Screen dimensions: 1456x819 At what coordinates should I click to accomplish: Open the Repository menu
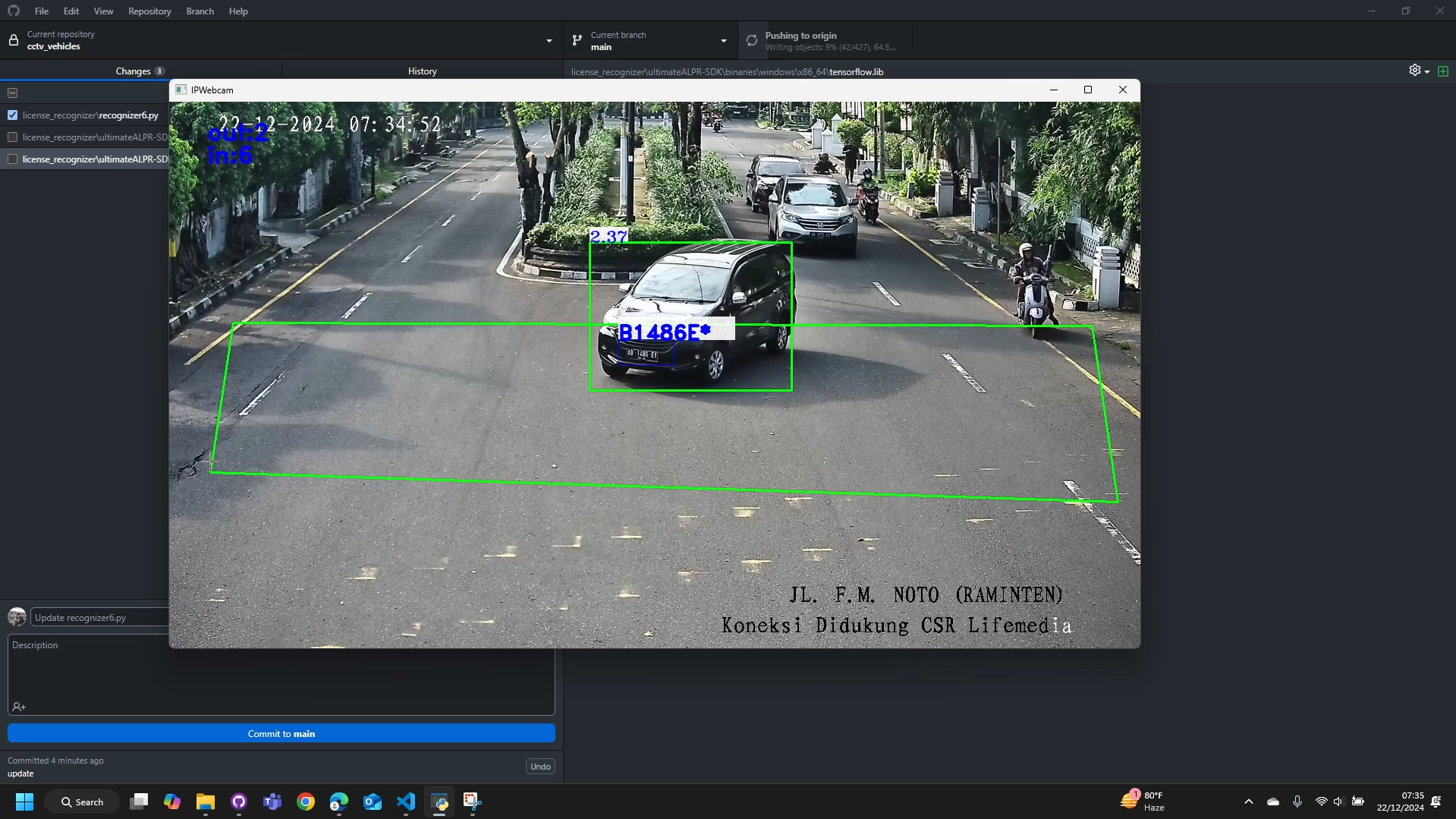tap(149, 11)
